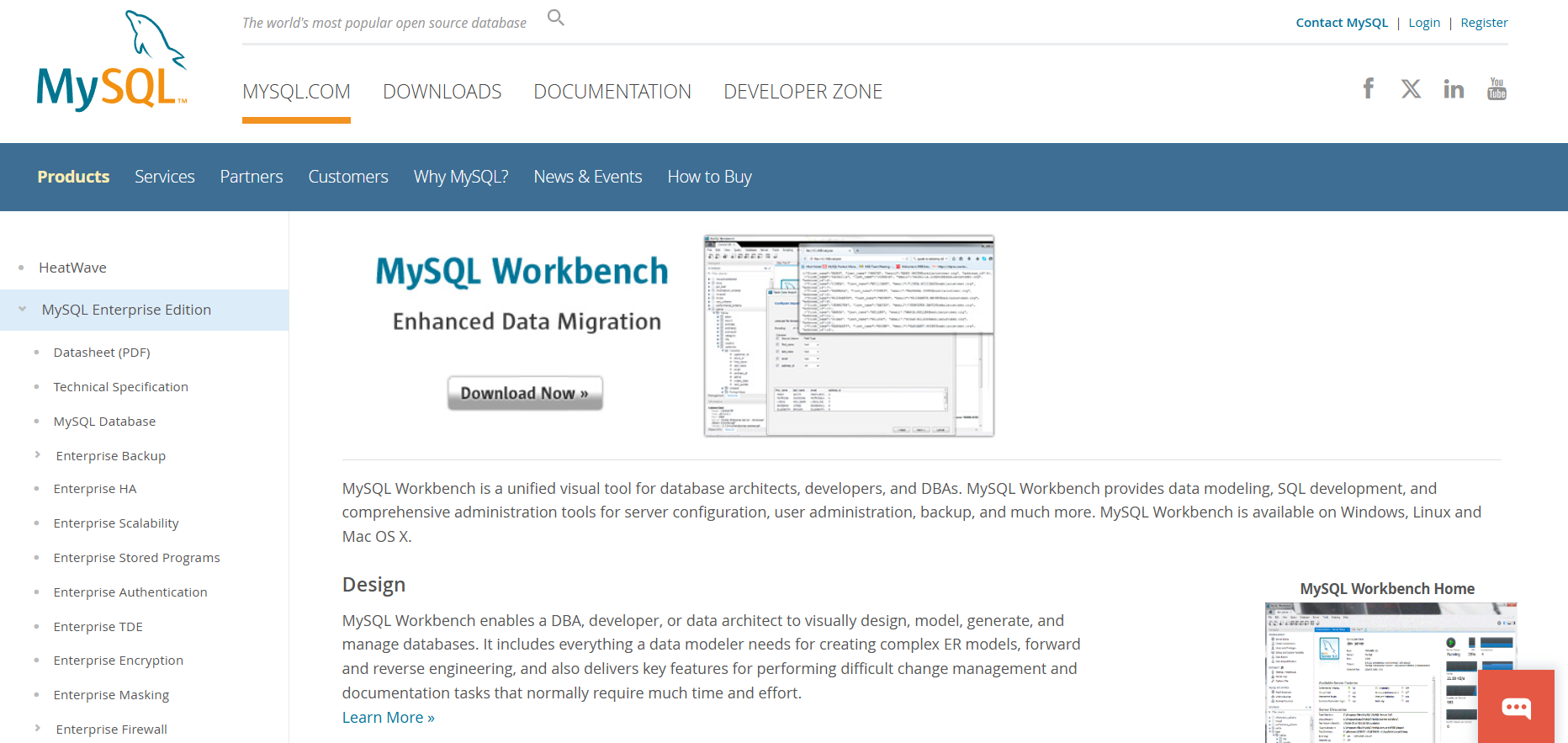Open Enterprise Firewall sidebar link
The height and width of the screenshot is (743, 1568).
click(112, 730)
